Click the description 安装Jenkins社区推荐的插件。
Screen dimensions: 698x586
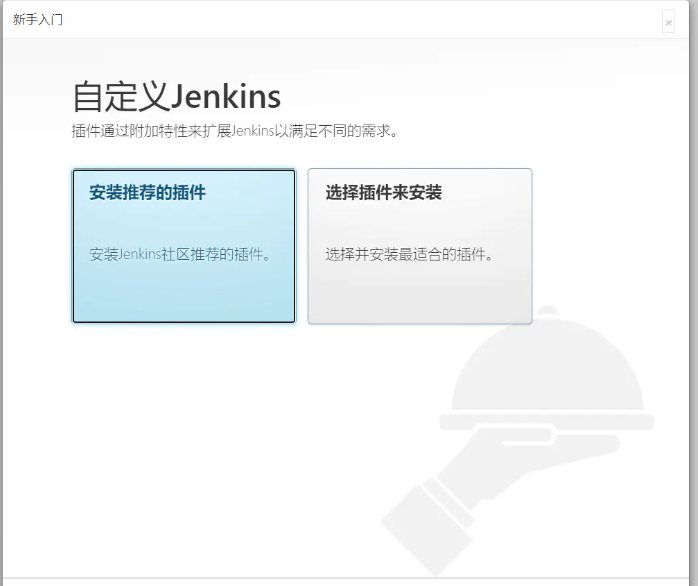click(x=180, y=254)
